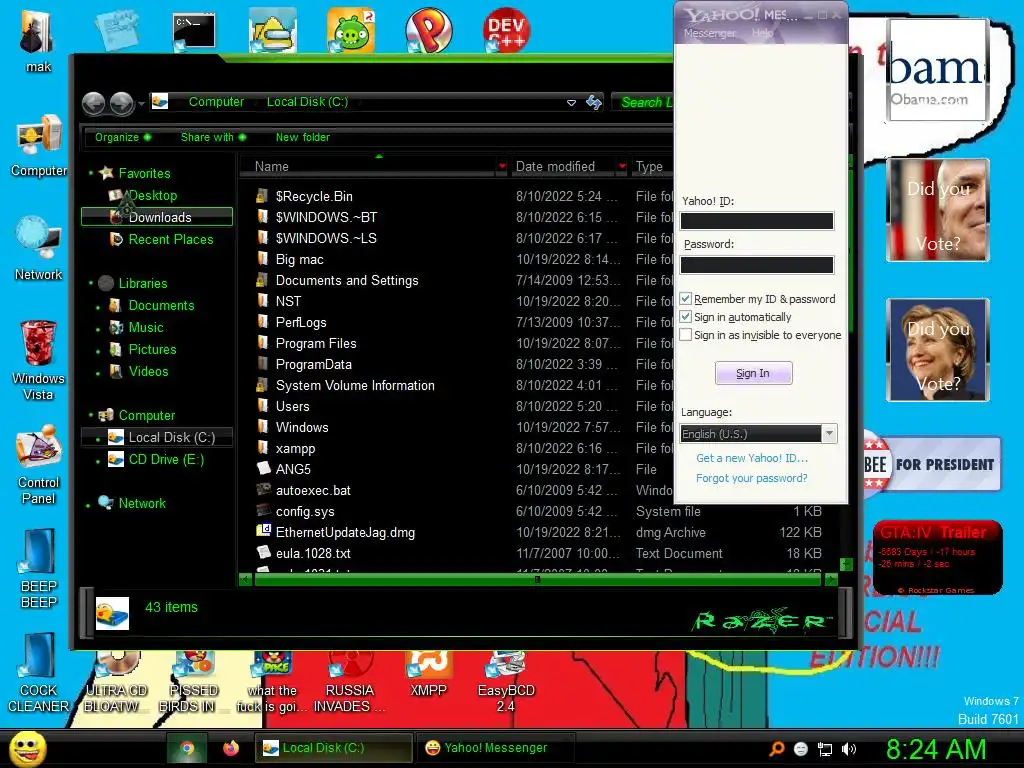Open the Computer desktop icon
This screenshot has width=1024, height=768.
click(39, 146)
